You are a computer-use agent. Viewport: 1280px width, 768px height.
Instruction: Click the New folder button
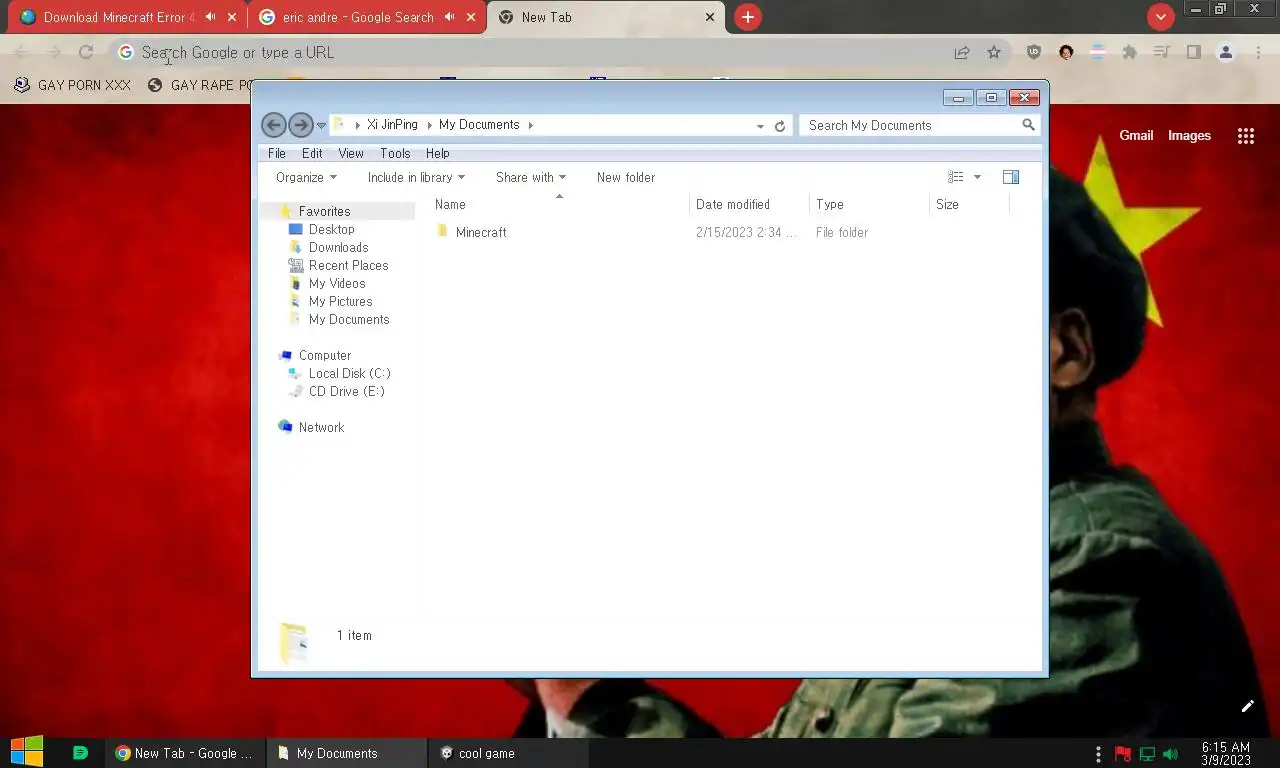pos(626,177)
